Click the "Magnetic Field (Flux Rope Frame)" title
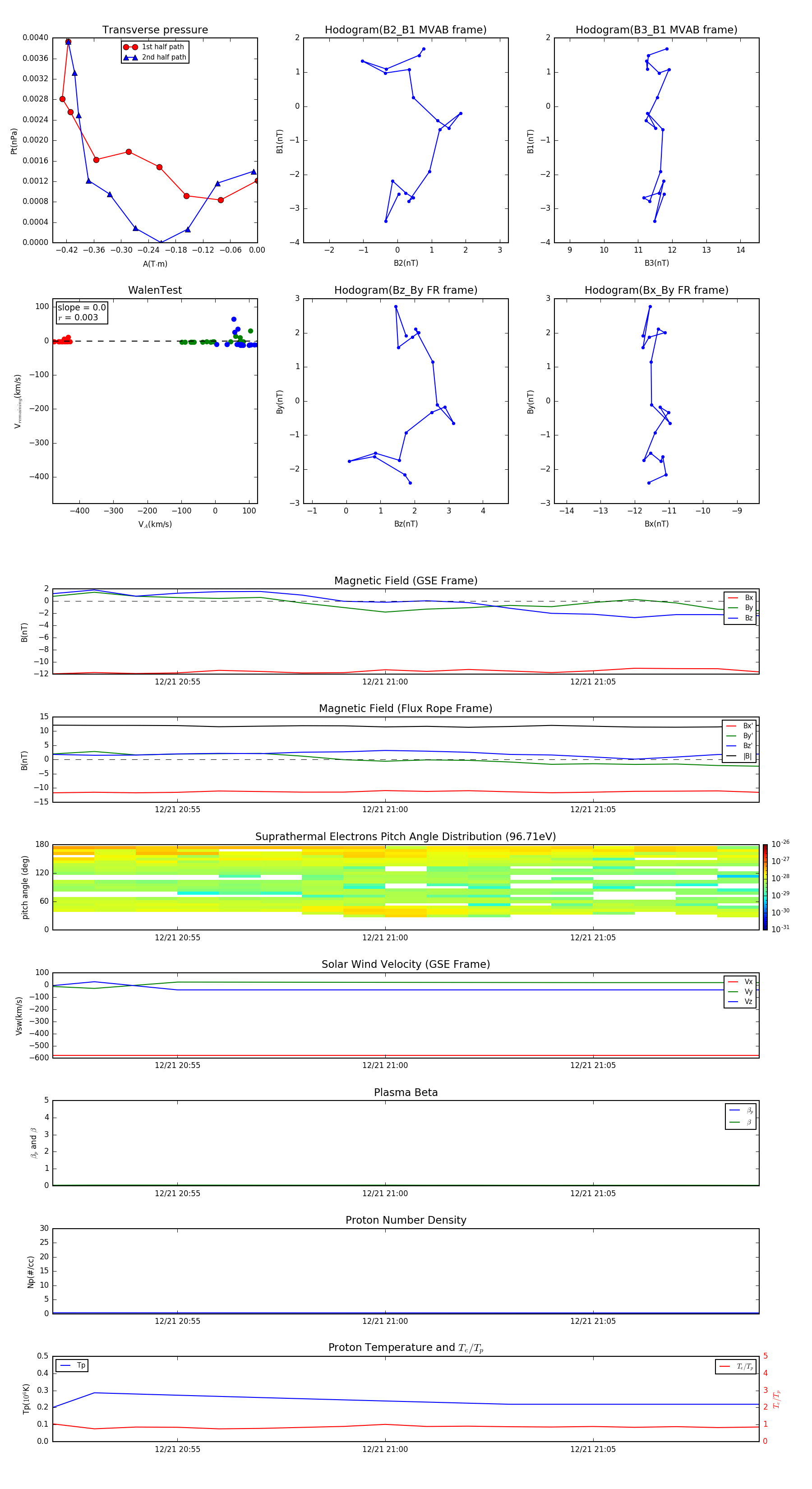 coord(406,709)
